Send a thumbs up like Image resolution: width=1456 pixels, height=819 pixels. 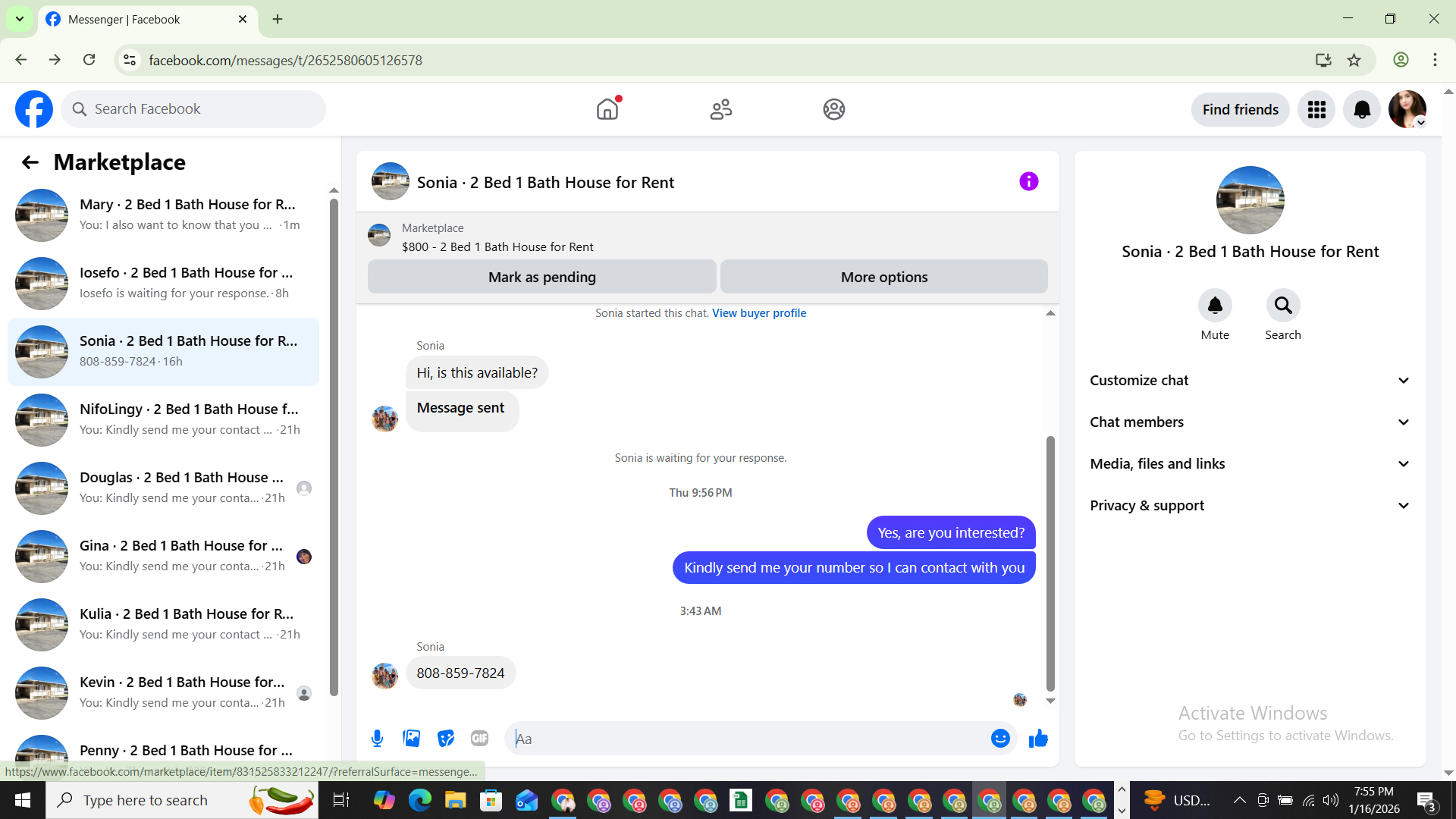tap(1038, 738)
